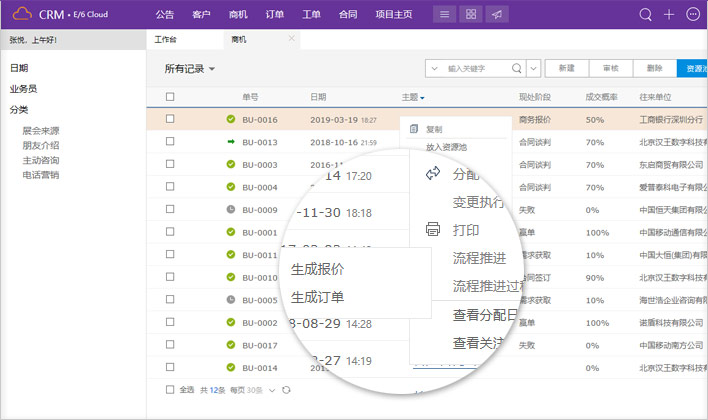Open the more options ellipsis icon
This screenshot has height=420, width=708.
coord(693,15)
